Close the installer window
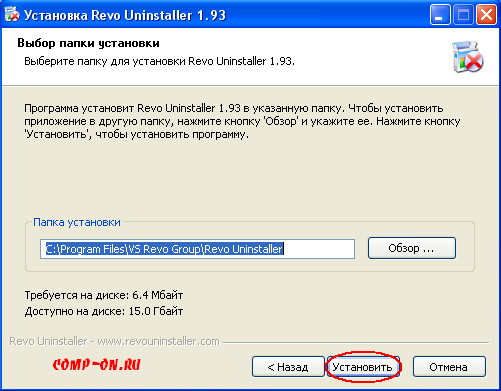The width and height of the screenshot is (501, 391). coord(486,15)
